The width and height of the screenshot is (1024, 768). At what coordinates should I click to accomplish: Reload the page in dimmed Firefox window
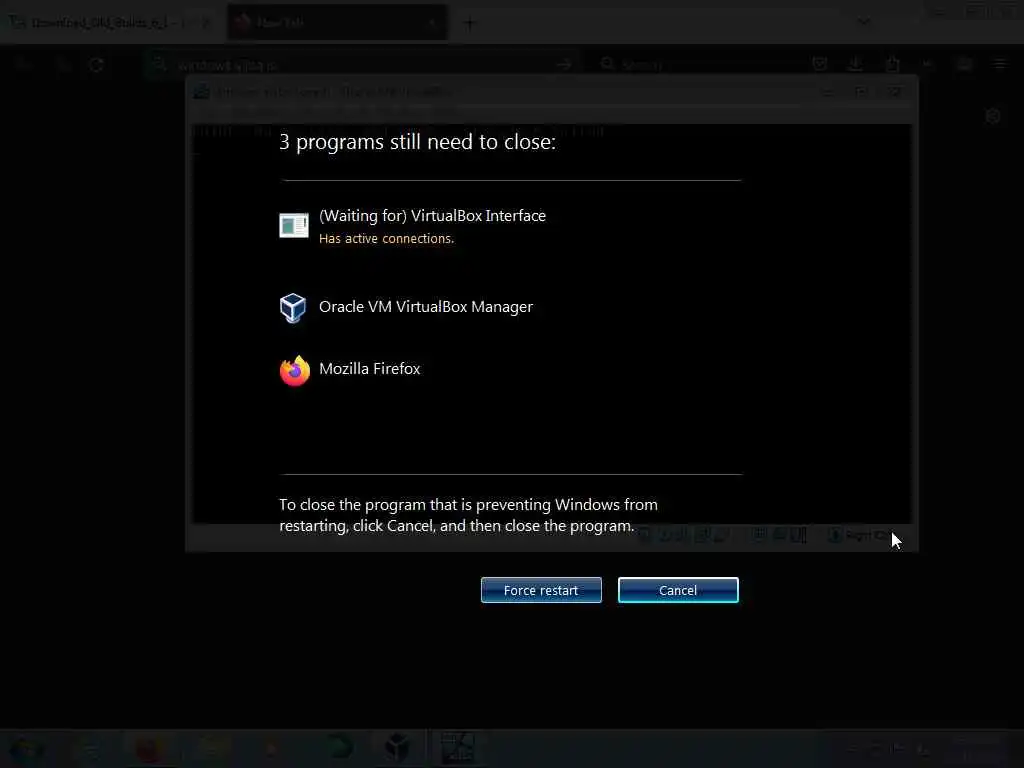point(97,65)
